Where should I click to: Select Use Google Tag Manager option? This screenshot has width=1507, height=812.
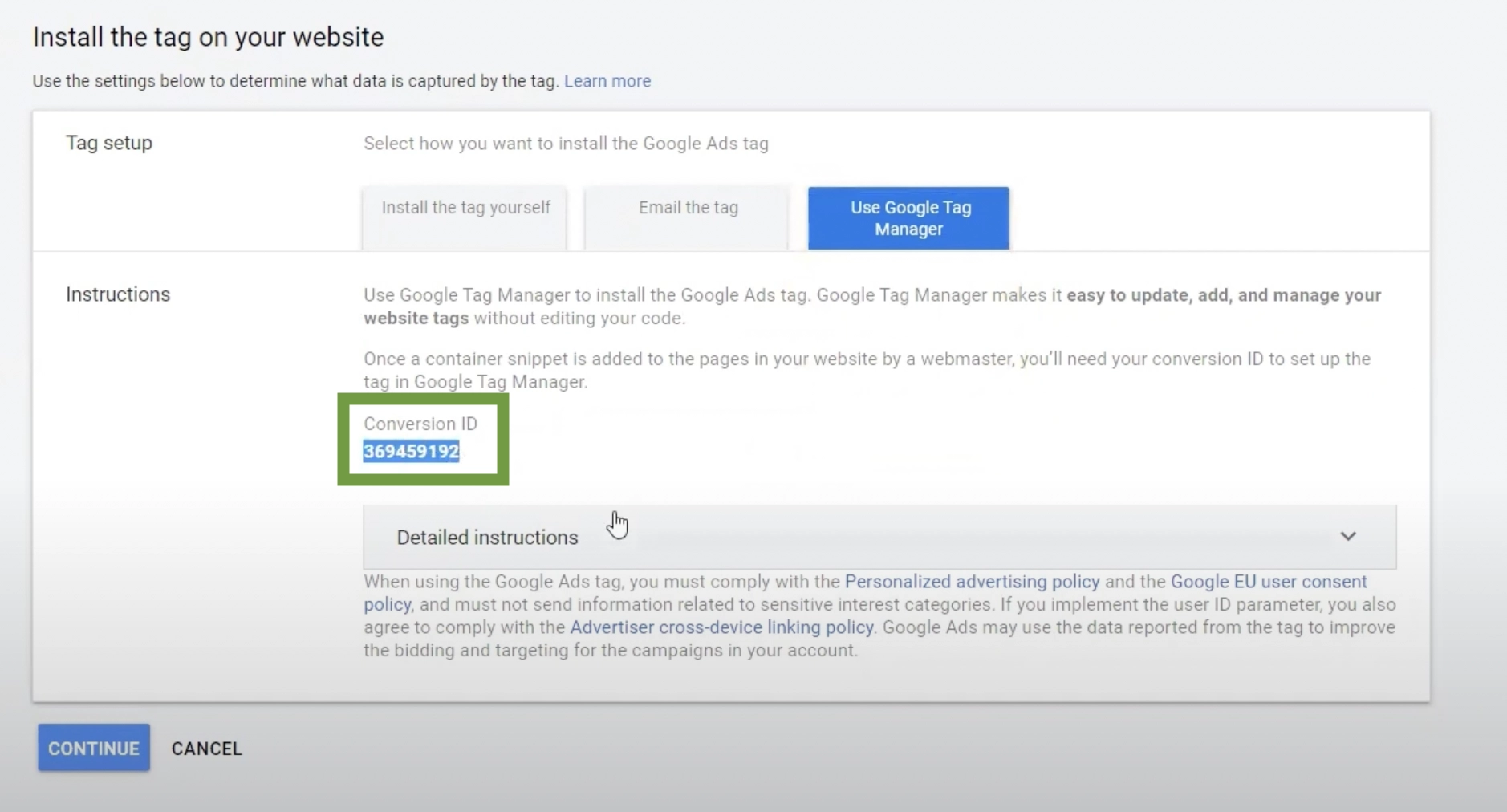(908, 217)
